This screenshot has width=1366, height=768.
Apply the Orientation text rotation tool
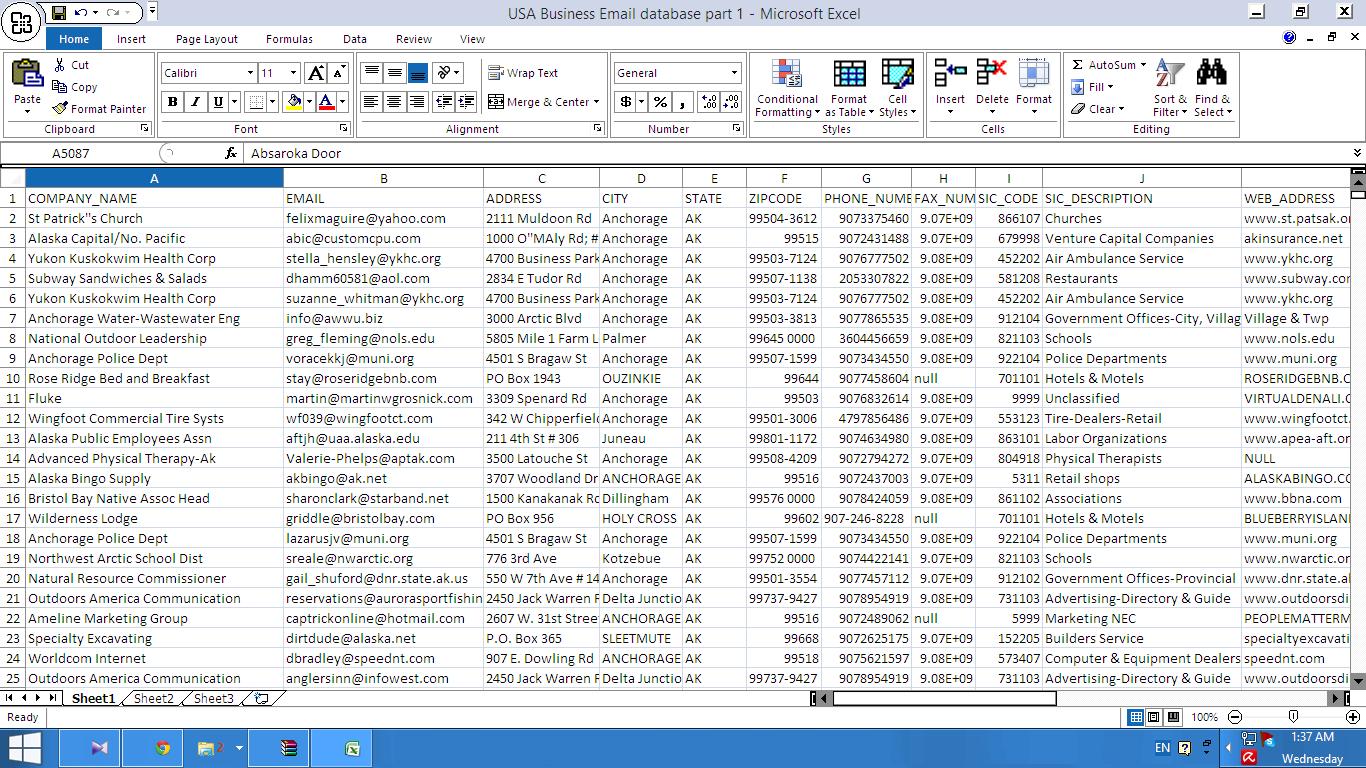(x=443, y=73)
